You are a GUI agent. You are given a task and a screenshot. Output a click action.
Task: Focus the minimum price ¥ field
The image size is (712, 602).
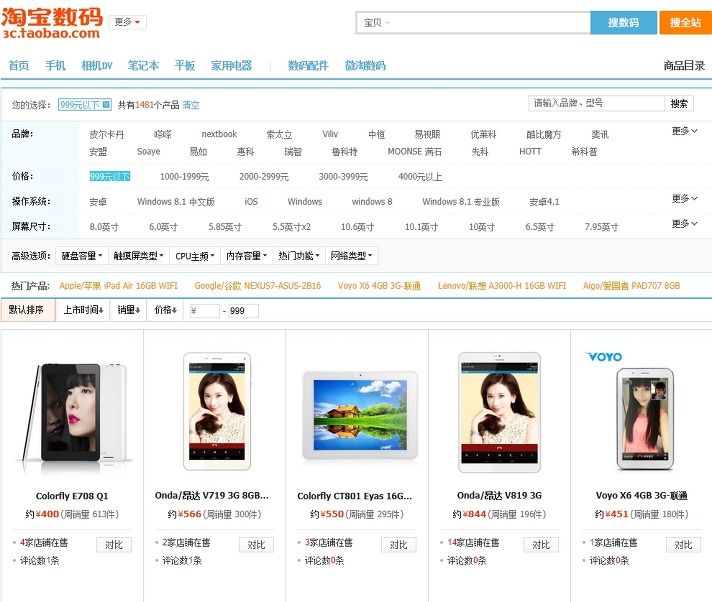click(204, 311)
